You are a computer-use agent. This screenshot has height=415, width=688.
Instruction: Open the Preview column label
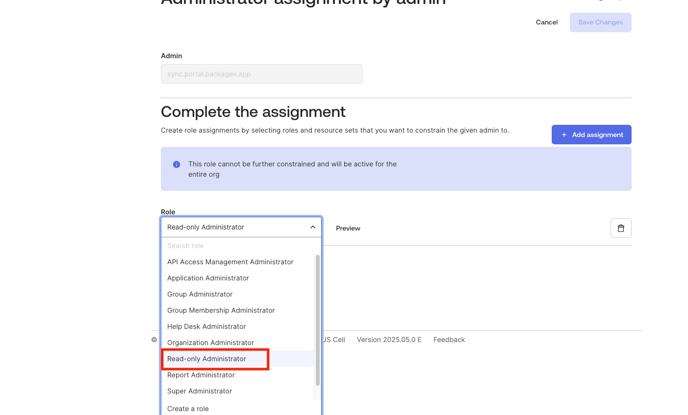(348, 229)
